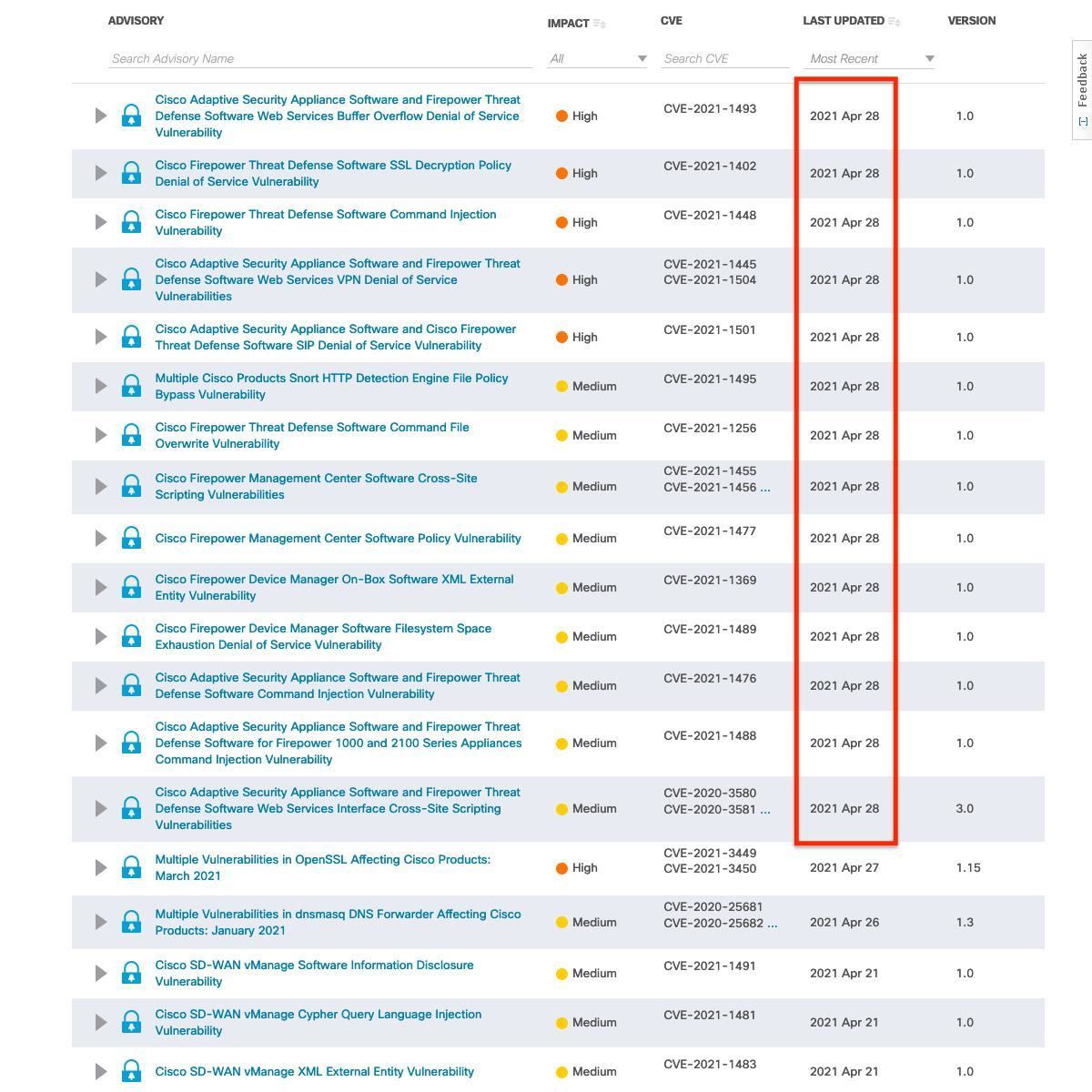Sort by Last Updated column sort icon

coord(895,21)
